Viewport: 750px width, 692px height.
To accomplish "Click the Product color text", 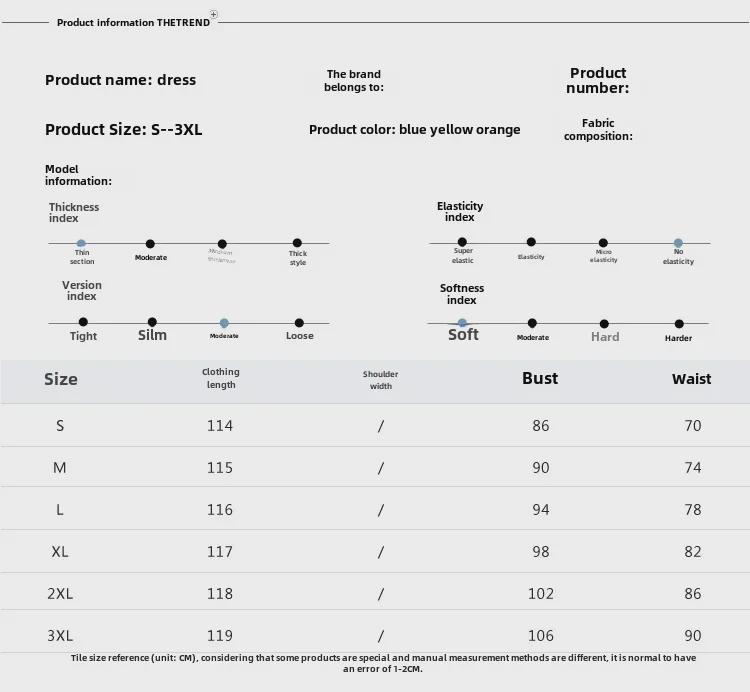I will click(x=414, y=129).
